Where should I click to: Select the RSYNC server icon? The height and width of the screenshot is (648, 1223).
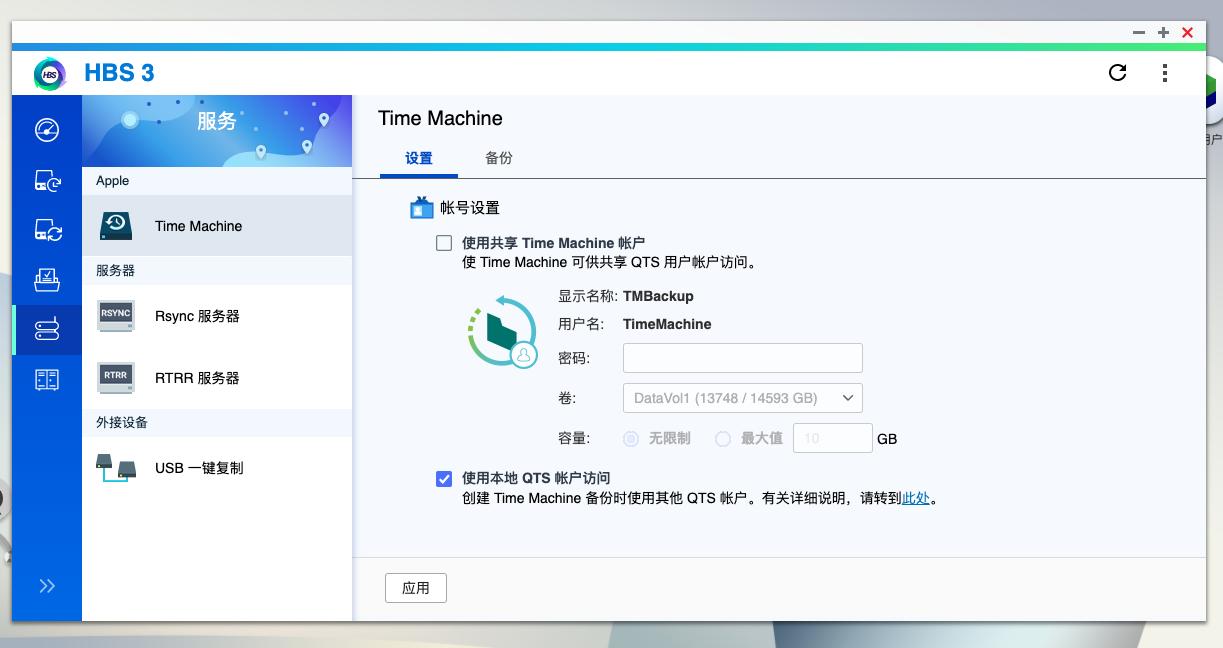(115, 315)
